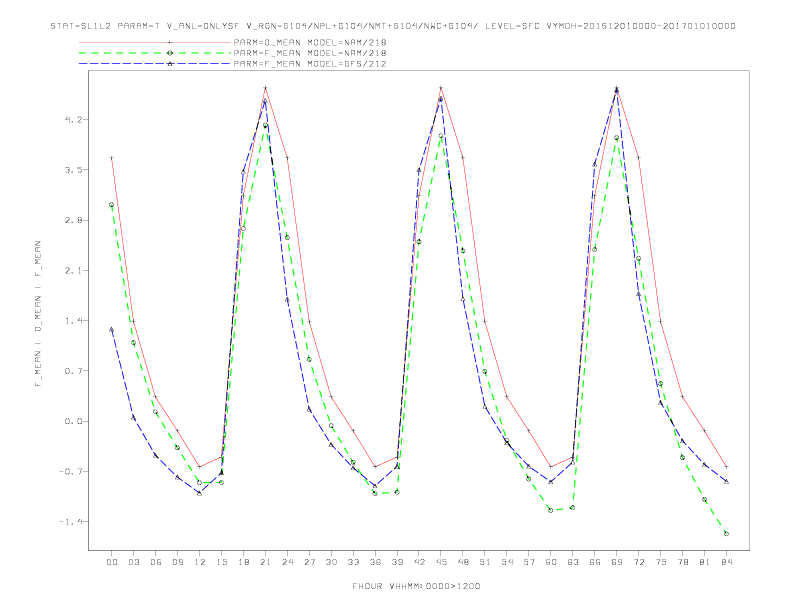Click the vertical y-axis title F_MEAN | O_MEAN | F_MEAN
The image size is (792, 612).
click(x=38, y=314)
